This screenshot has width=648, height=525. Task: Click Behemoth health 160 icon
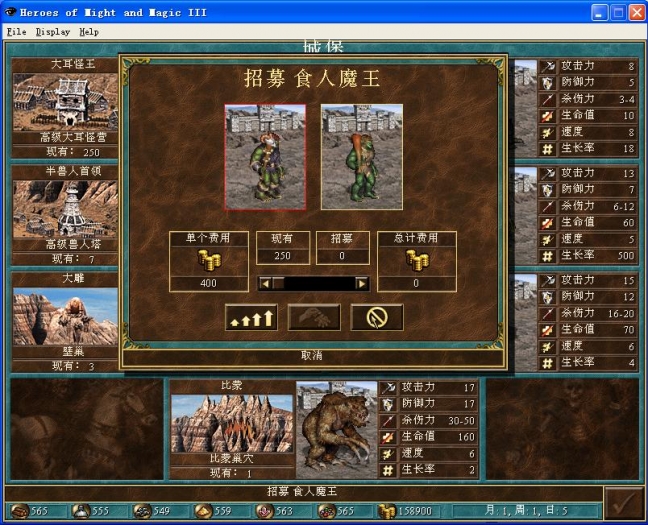click(388, 437)
